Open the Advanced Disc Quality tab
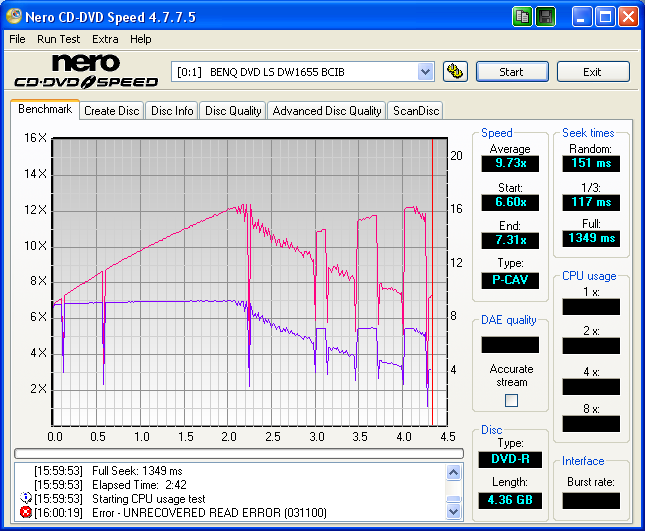Viewport: 645px width, 531px height. [327, 111]
